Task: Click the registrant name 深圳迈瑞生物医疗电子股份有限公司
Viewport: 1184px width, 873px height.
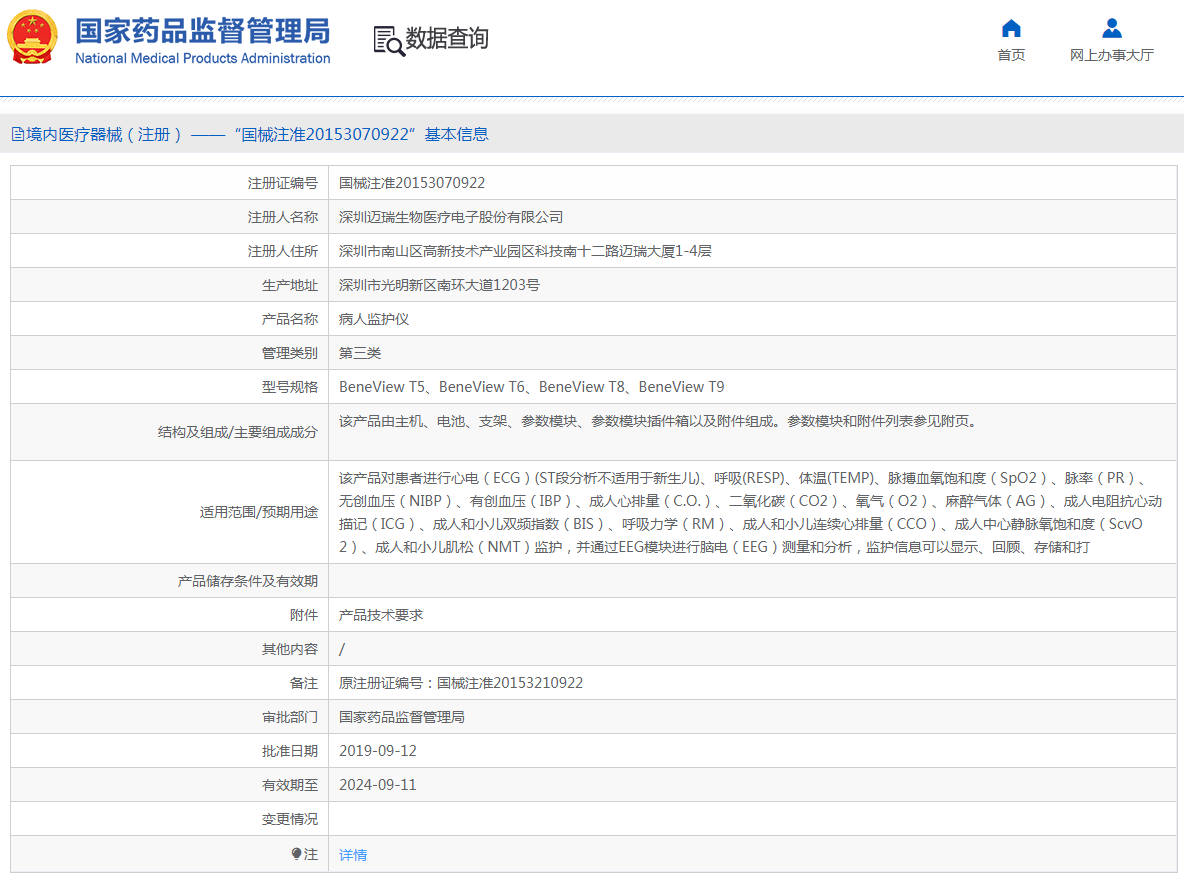Action: [x=451, y=217]
